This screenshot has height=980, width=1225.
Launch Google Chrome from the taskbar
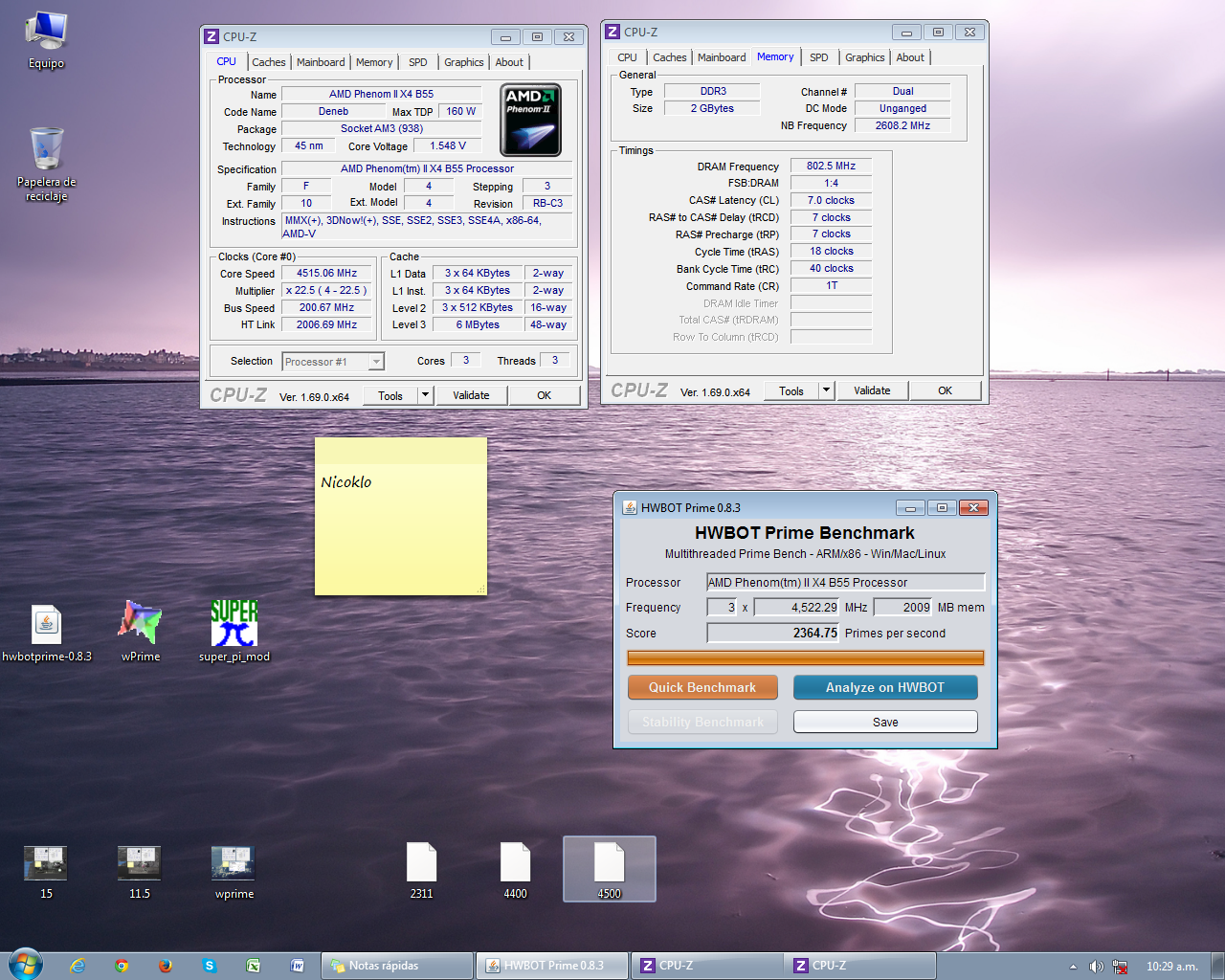click(x=122, y=966)
